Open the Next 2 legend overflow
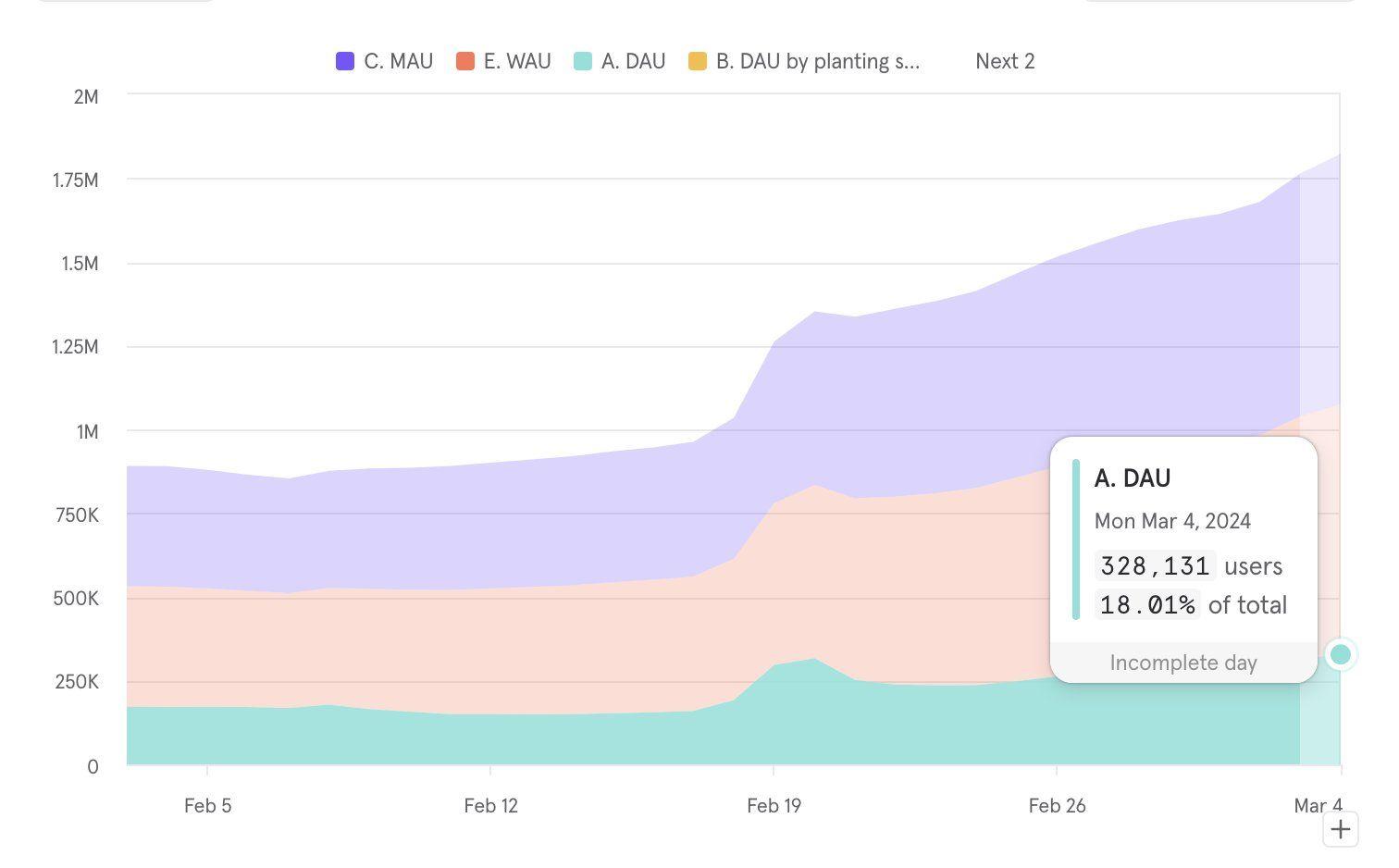Screen dimensions: 1399x868 pyautogui.click(x=1004, y=61)
